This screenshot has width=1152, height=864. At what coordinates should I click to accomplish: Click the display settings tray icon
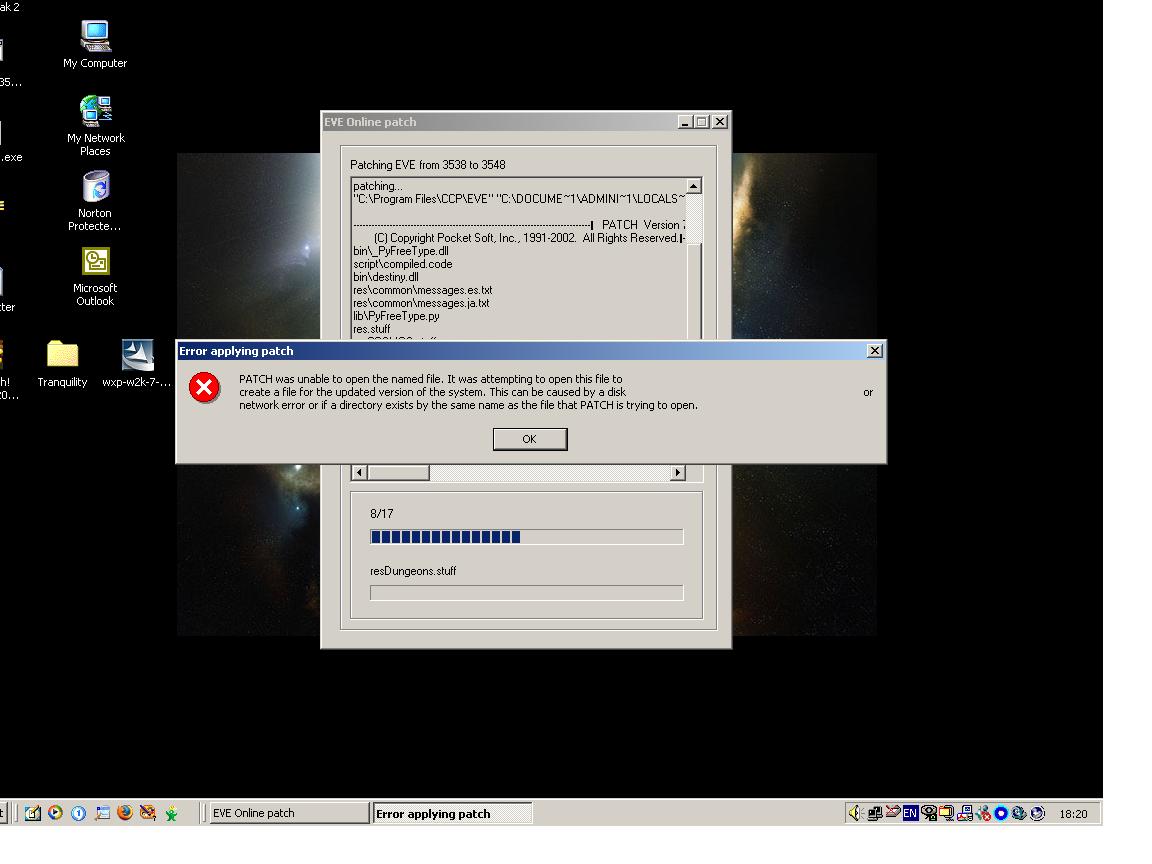point(965,813)
